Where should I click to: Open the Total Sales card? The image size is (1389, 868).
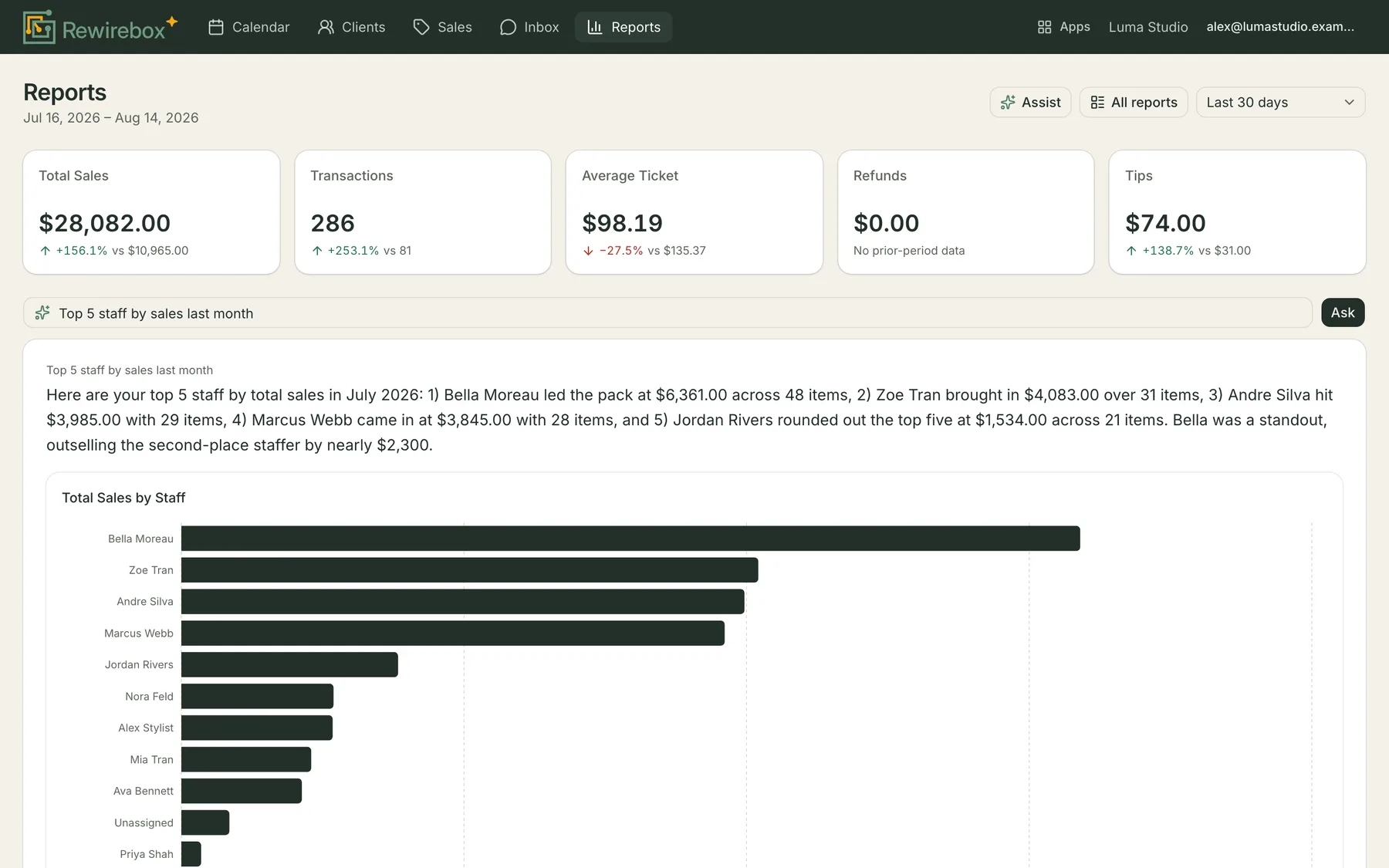(x=151, y=212)
